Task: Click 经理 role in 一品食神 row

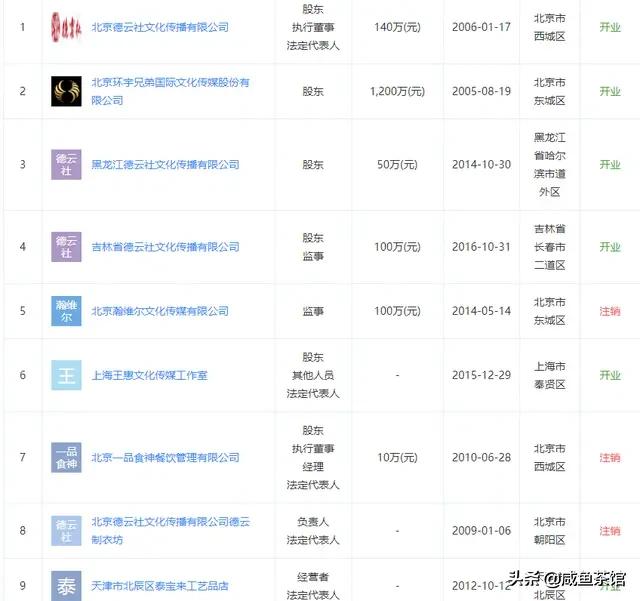Action: click(x=313, y=467)
